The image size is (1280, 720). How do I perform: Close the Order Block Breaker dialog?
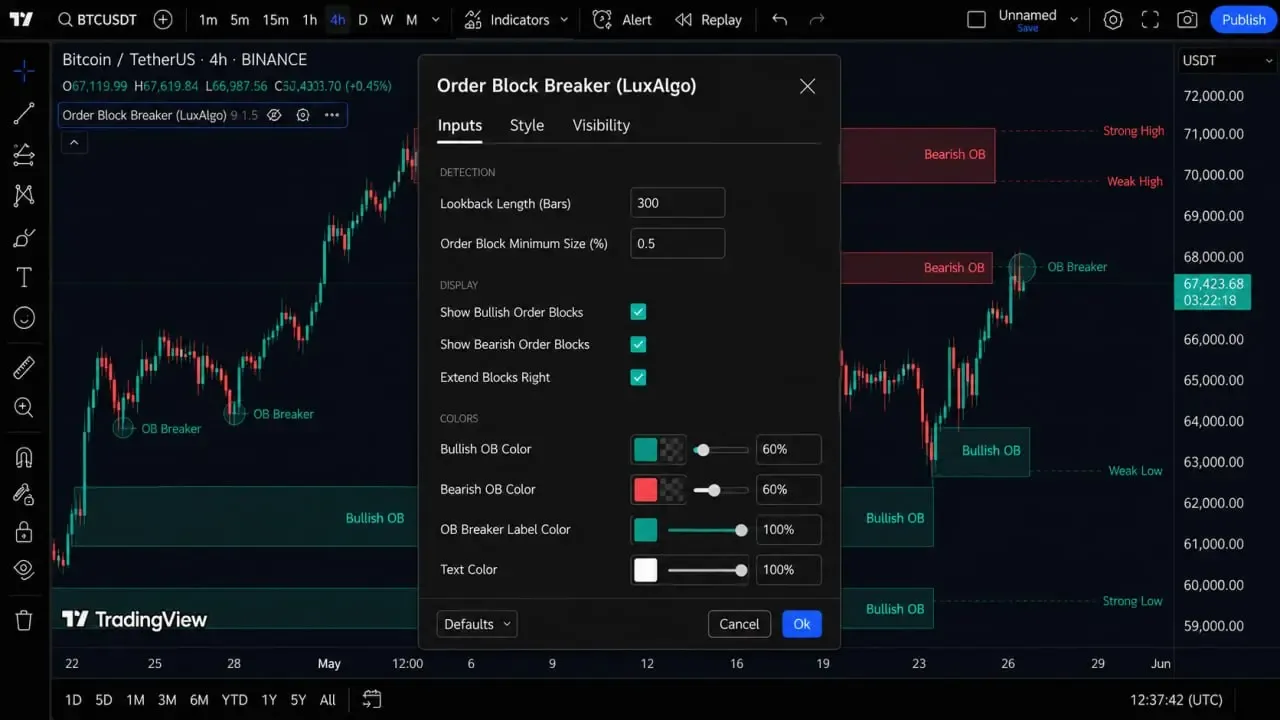807,86
